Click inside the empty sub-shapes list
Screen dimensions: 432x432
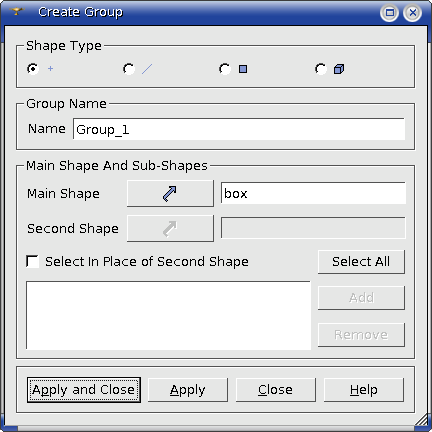tap(168, 316)
